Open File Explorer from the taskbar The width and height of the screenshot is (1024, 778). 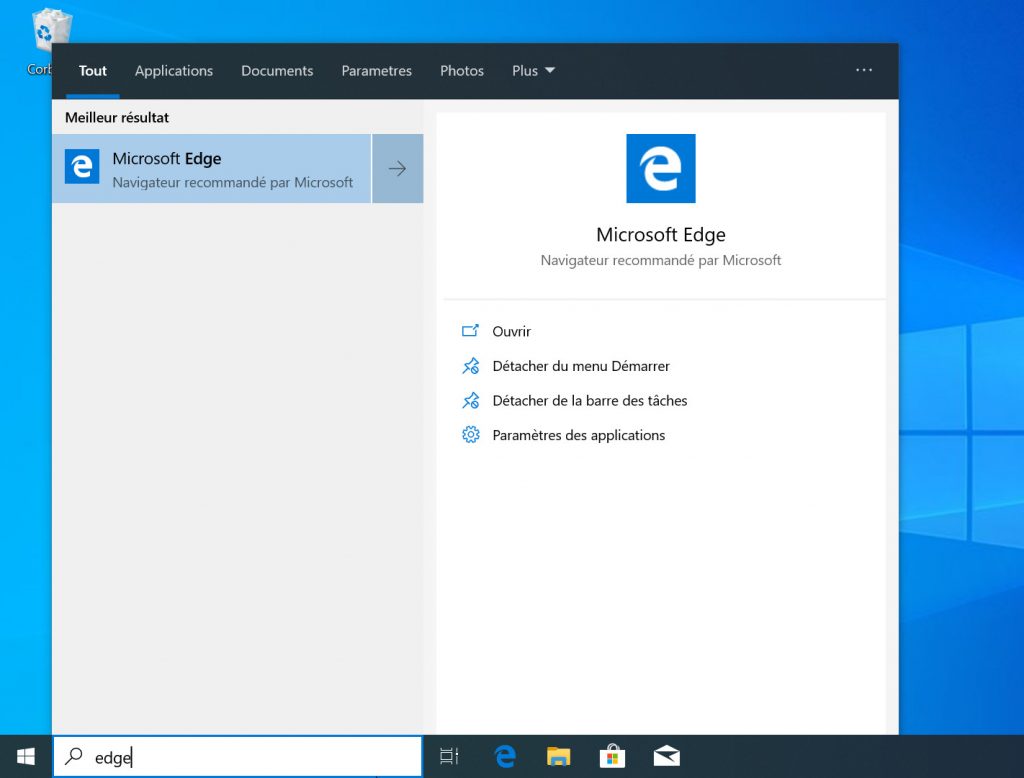pyautogui.click(x=558, y=756)
